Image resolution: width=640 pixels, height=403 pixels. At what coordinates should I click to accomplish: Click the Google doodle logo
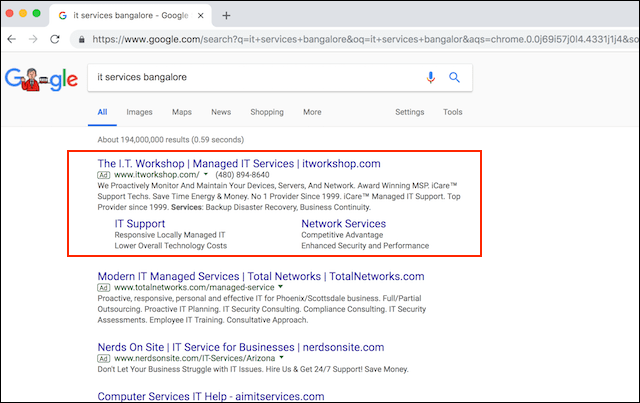tap(41, 78)
